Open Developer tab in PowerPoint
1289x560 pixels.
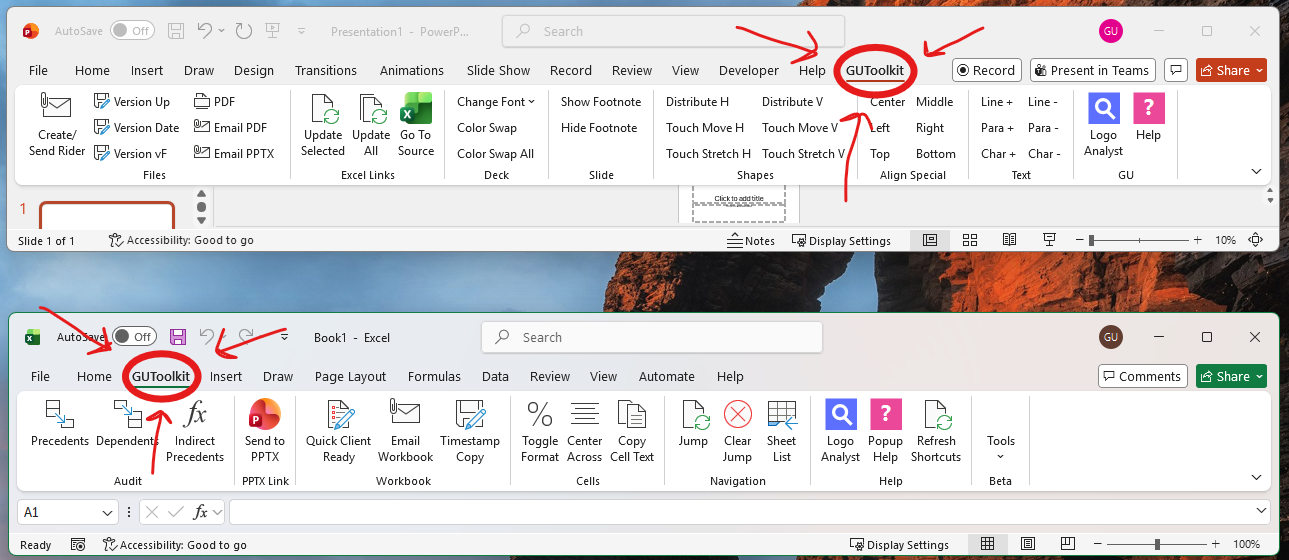[x=749, y=70]
